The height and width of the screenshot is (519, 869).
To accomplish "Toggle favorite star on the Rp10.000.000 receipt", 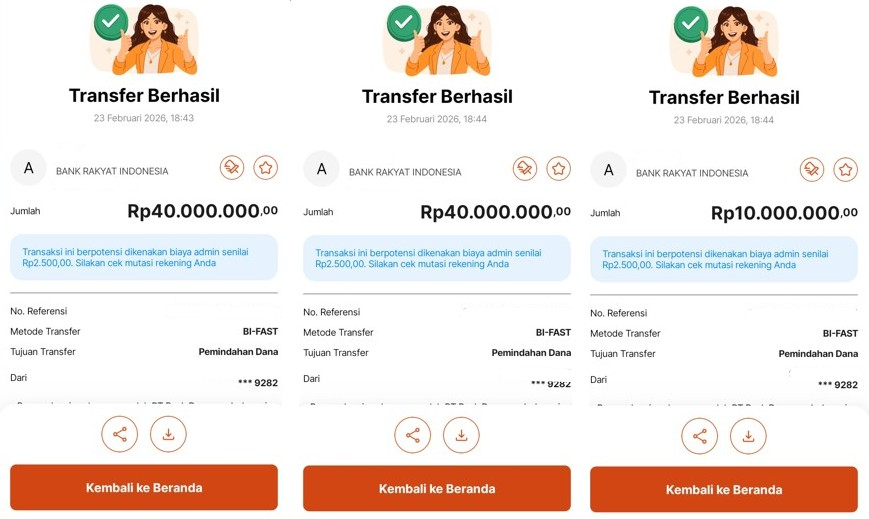I will click(x=845, y=170).
